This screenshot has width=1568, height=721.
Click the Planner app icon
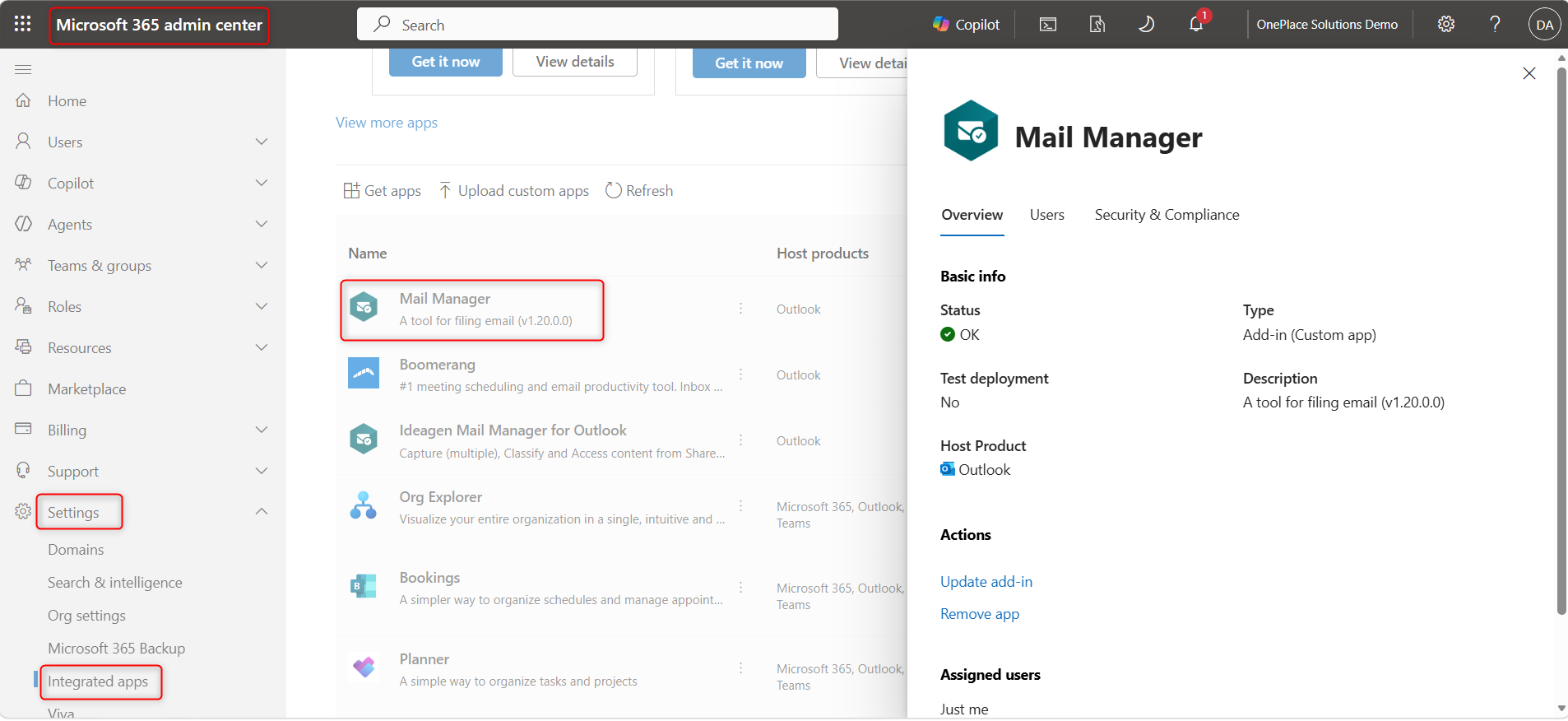pos(364,667)
